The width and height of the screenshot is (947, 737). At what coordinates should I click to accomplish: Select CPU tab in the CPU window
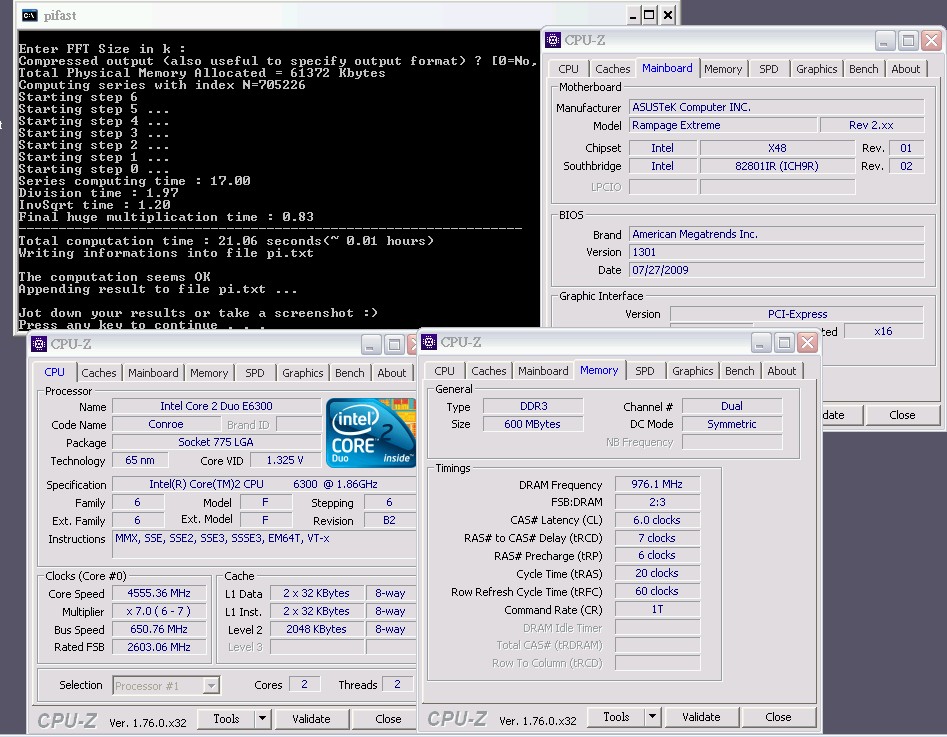(x=54, y=372)
